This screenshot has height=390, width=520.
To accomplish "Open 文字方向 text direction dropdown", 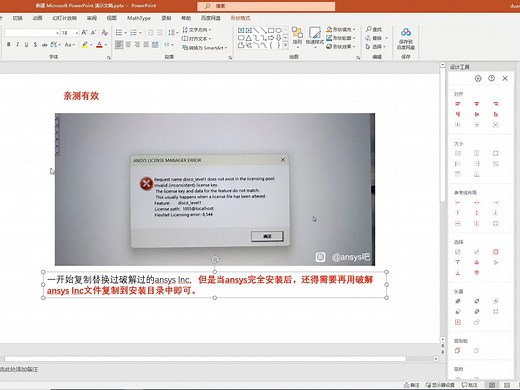I will [197, 30].
